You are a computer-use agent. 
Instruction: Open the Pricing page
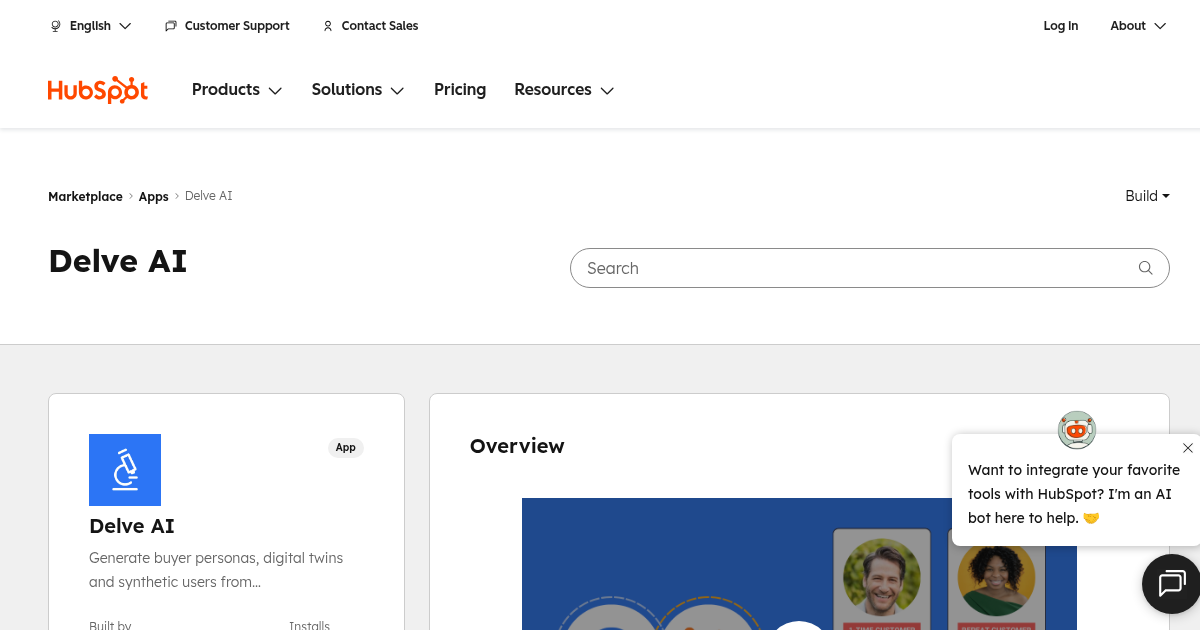[x=460, y=90]
